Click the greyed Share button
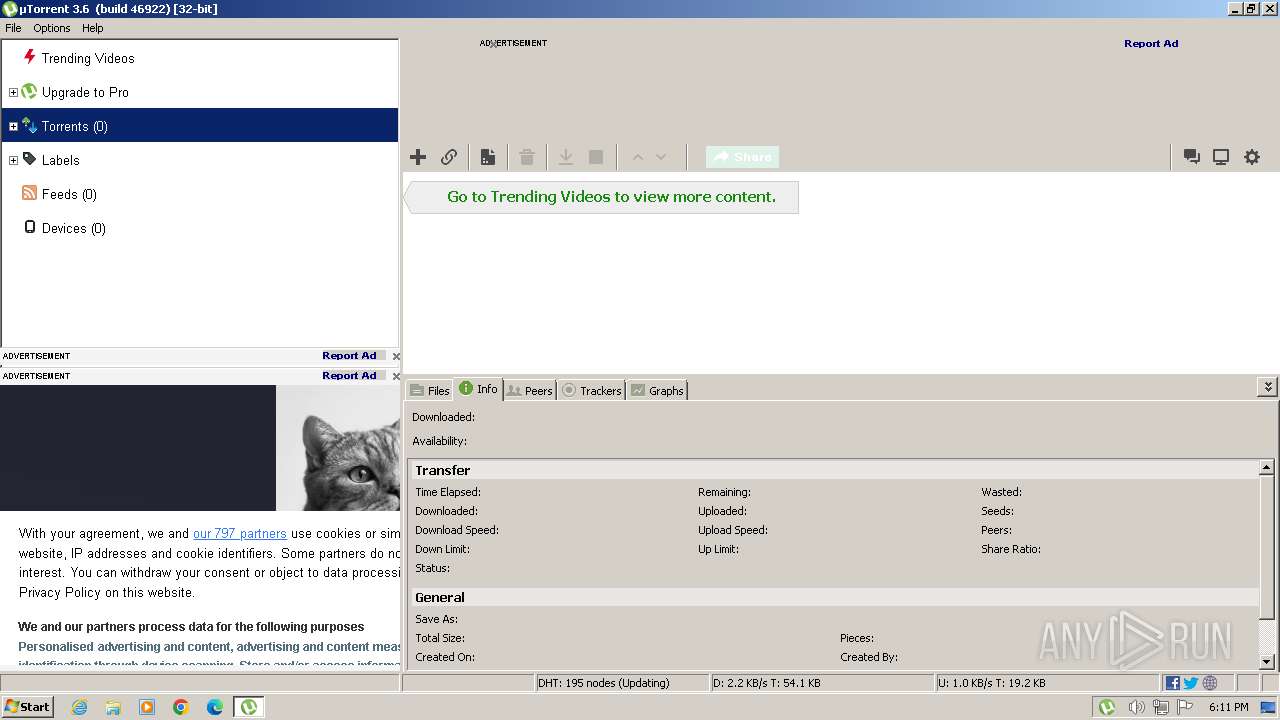1280x720 pixels. point(742,157)
